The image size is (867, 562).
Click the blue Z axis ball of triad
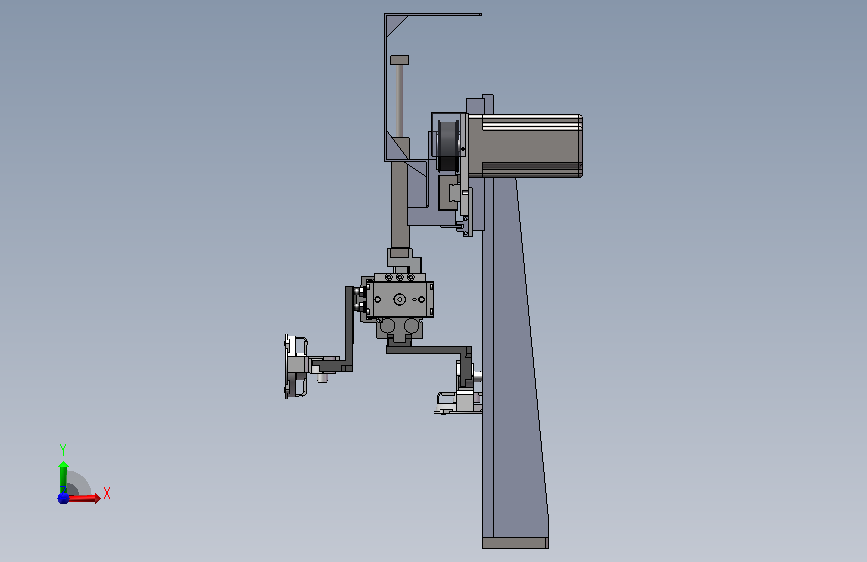tap(63, 498)
